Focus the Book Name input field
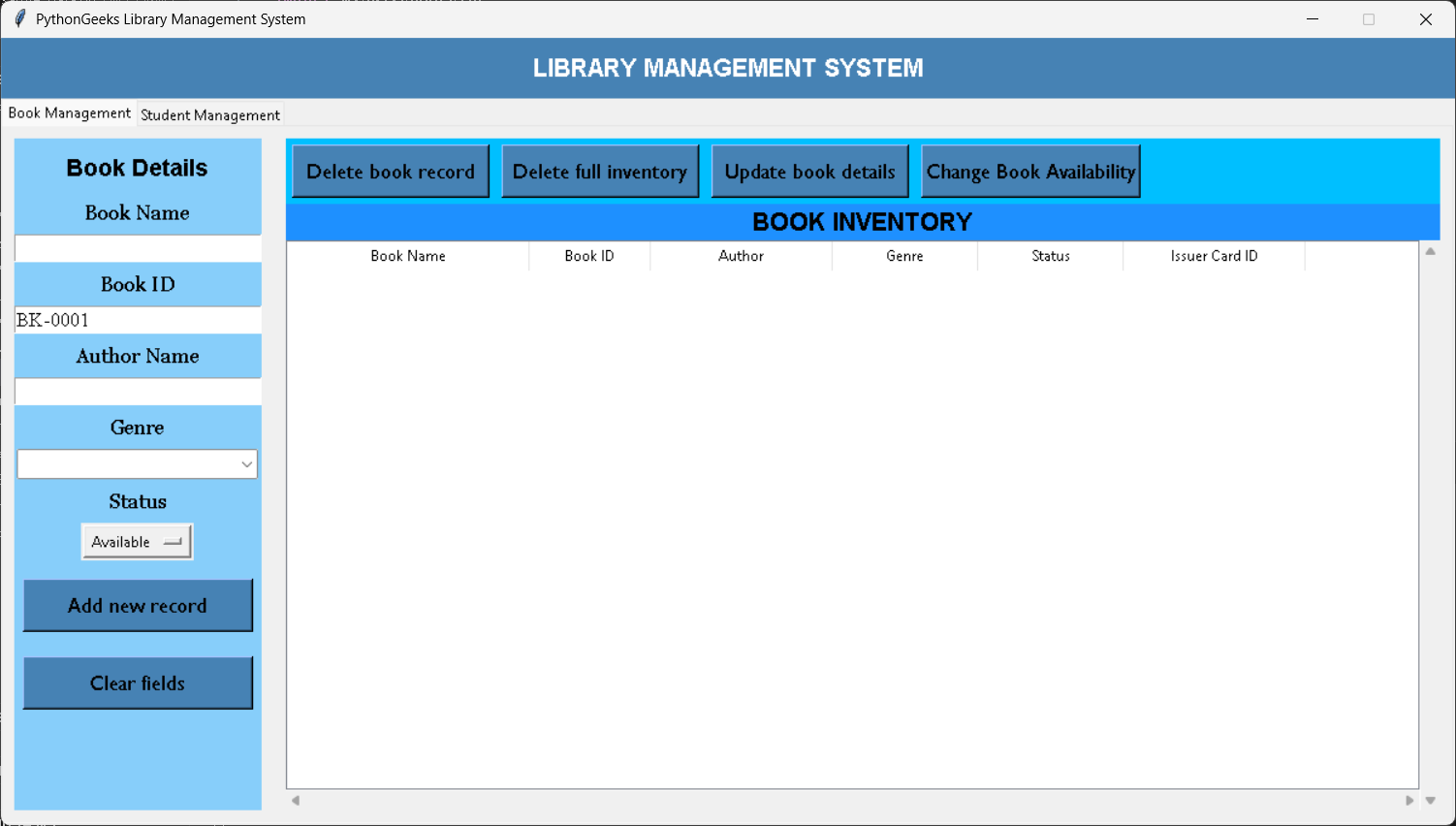 coord(138,248)
